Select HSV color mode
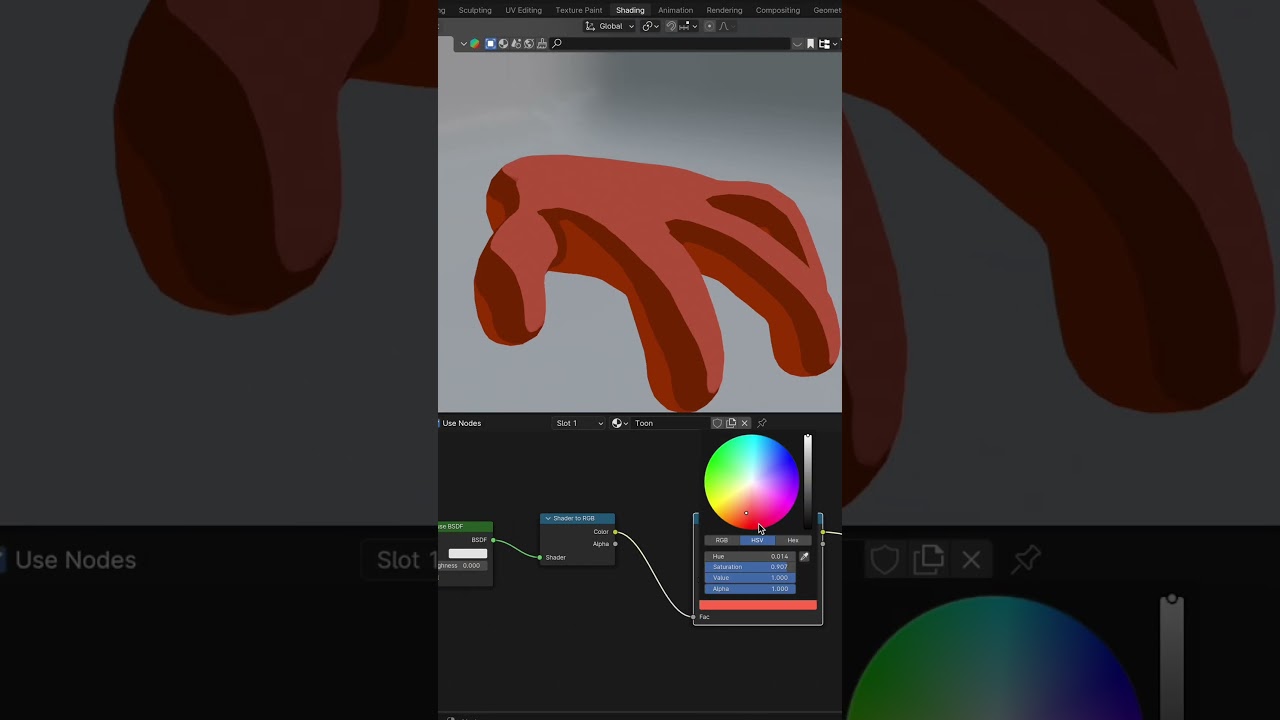 pos(757,540)
